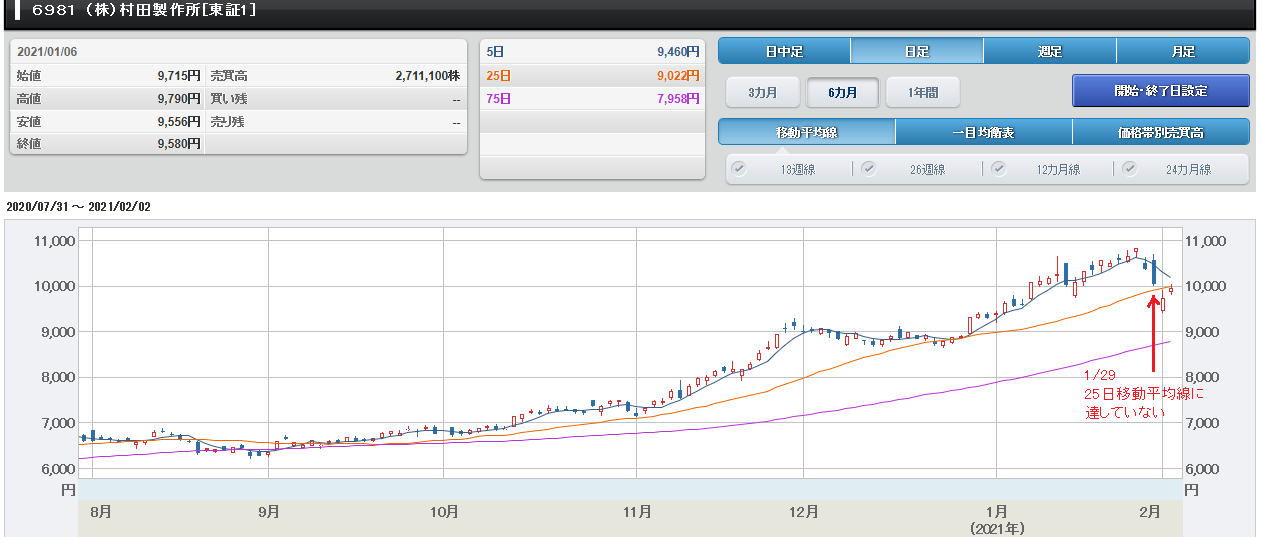Select the 移動平均線 indicator tab
This screenshot has width=1262, height=537.
point(806,132)
